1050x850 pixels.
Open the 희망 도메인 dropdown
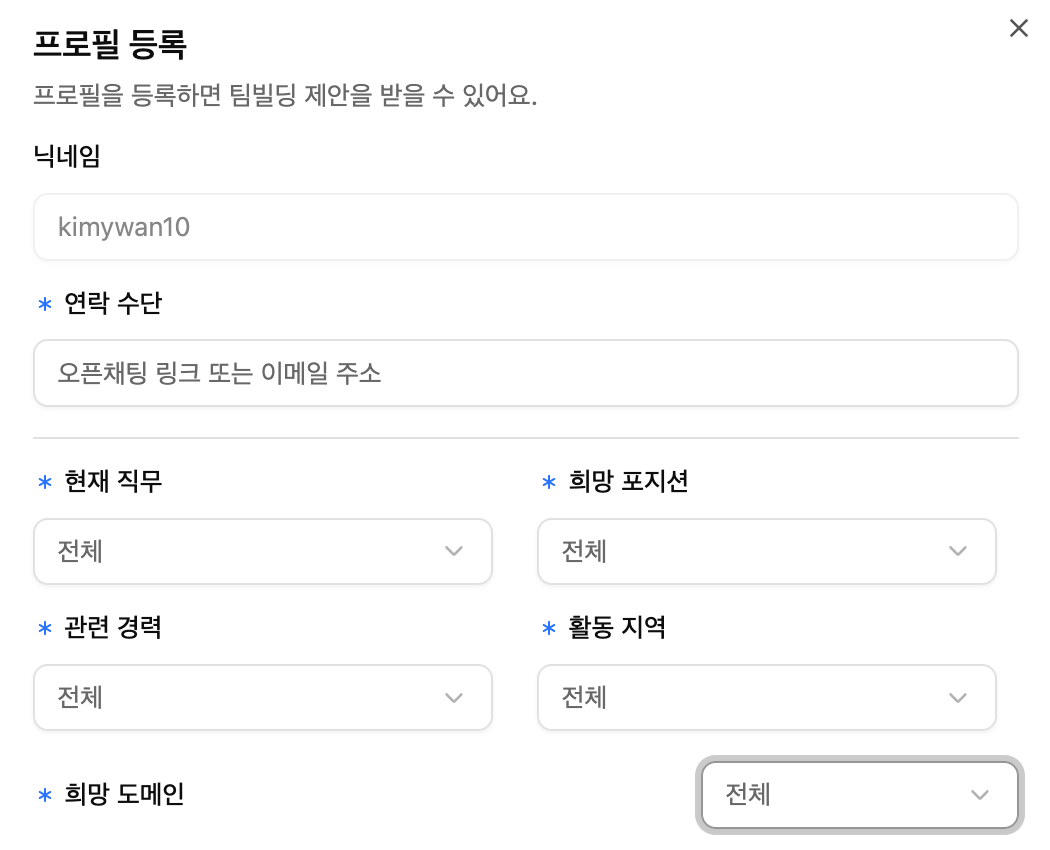coord(859,795)
